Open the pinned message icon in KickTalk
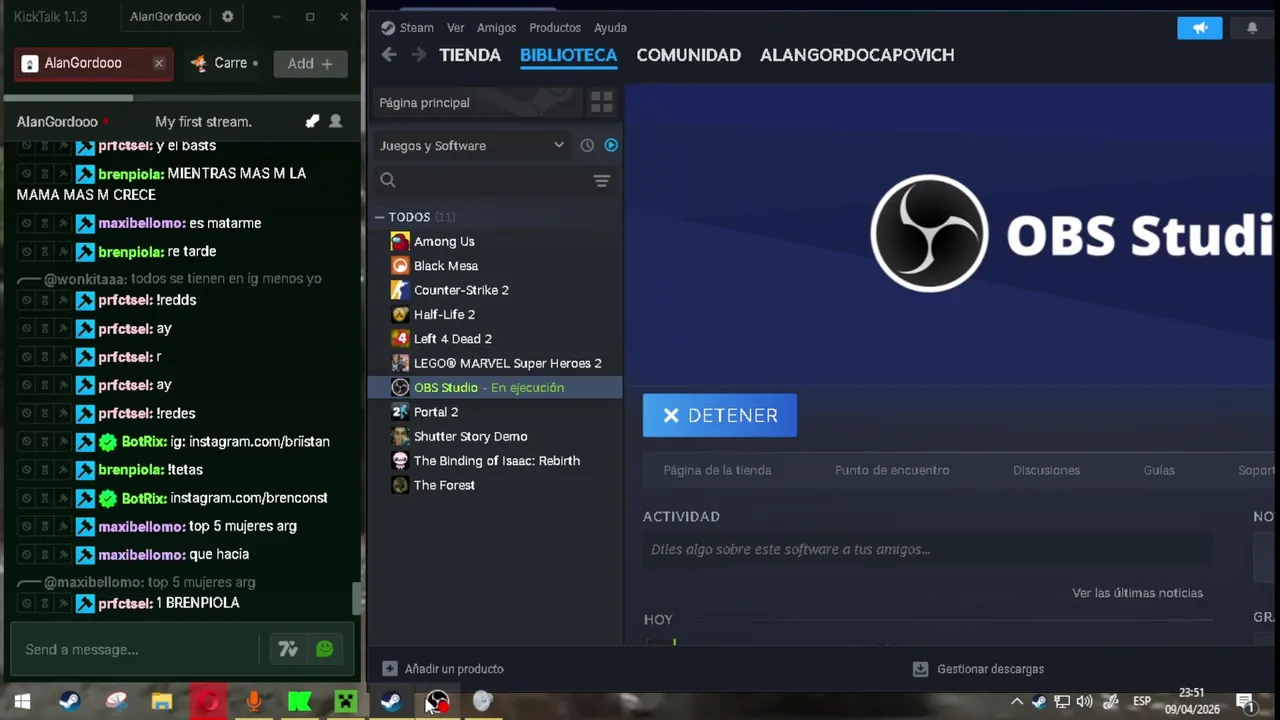This screenshot has height=720, width=1280. point(312,121)
